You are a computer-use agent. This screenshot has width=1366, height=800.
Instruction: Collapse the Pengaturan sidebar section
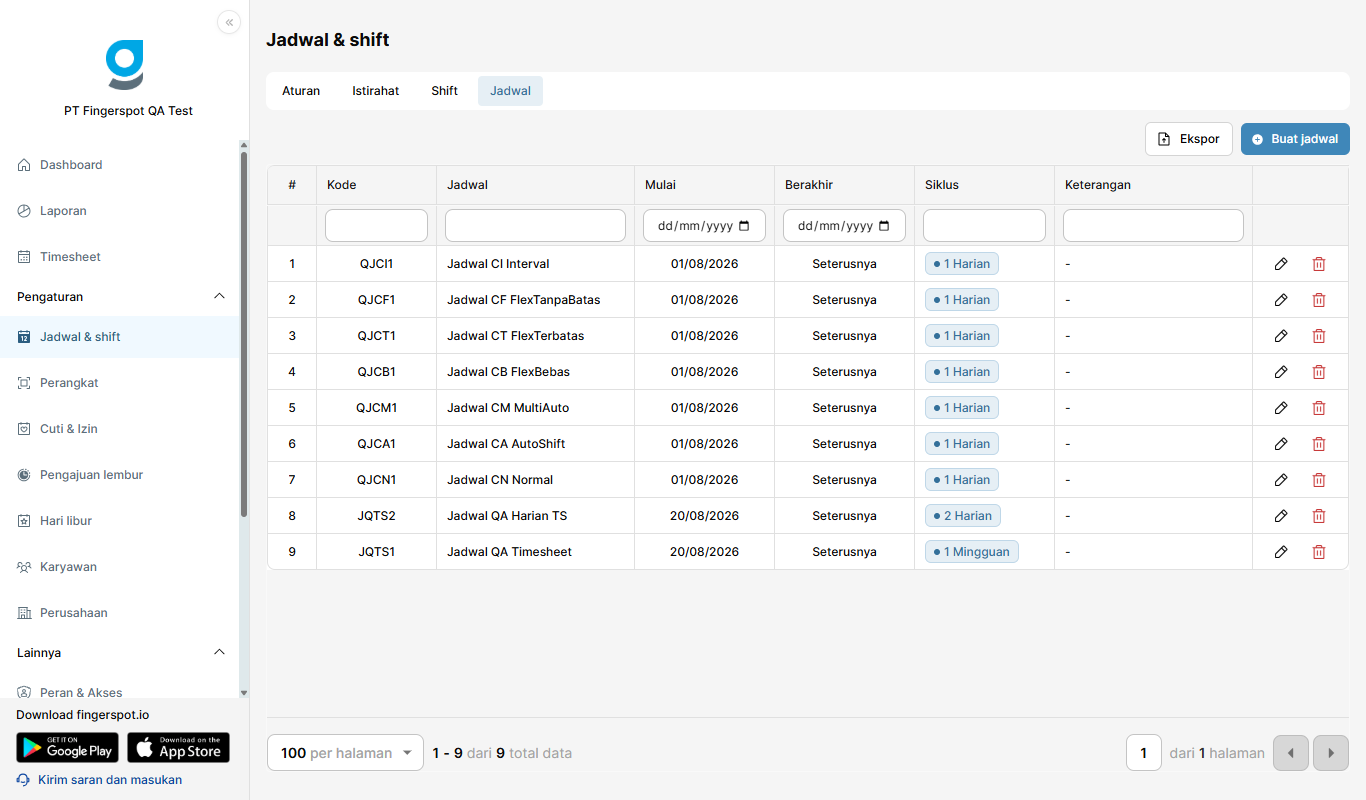220,297
